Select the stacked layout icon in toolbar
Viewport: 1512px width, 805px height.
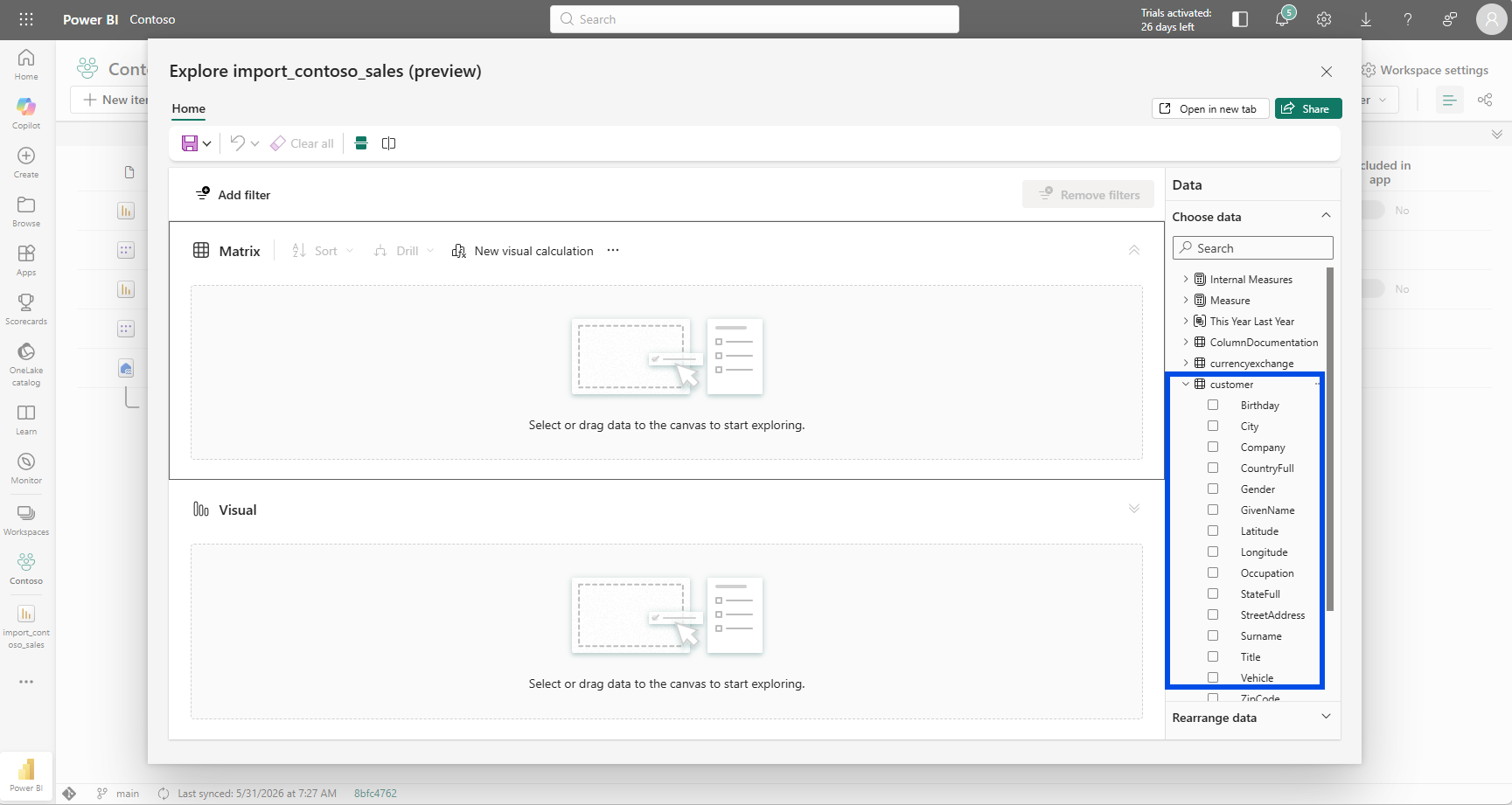coord(361,143)
